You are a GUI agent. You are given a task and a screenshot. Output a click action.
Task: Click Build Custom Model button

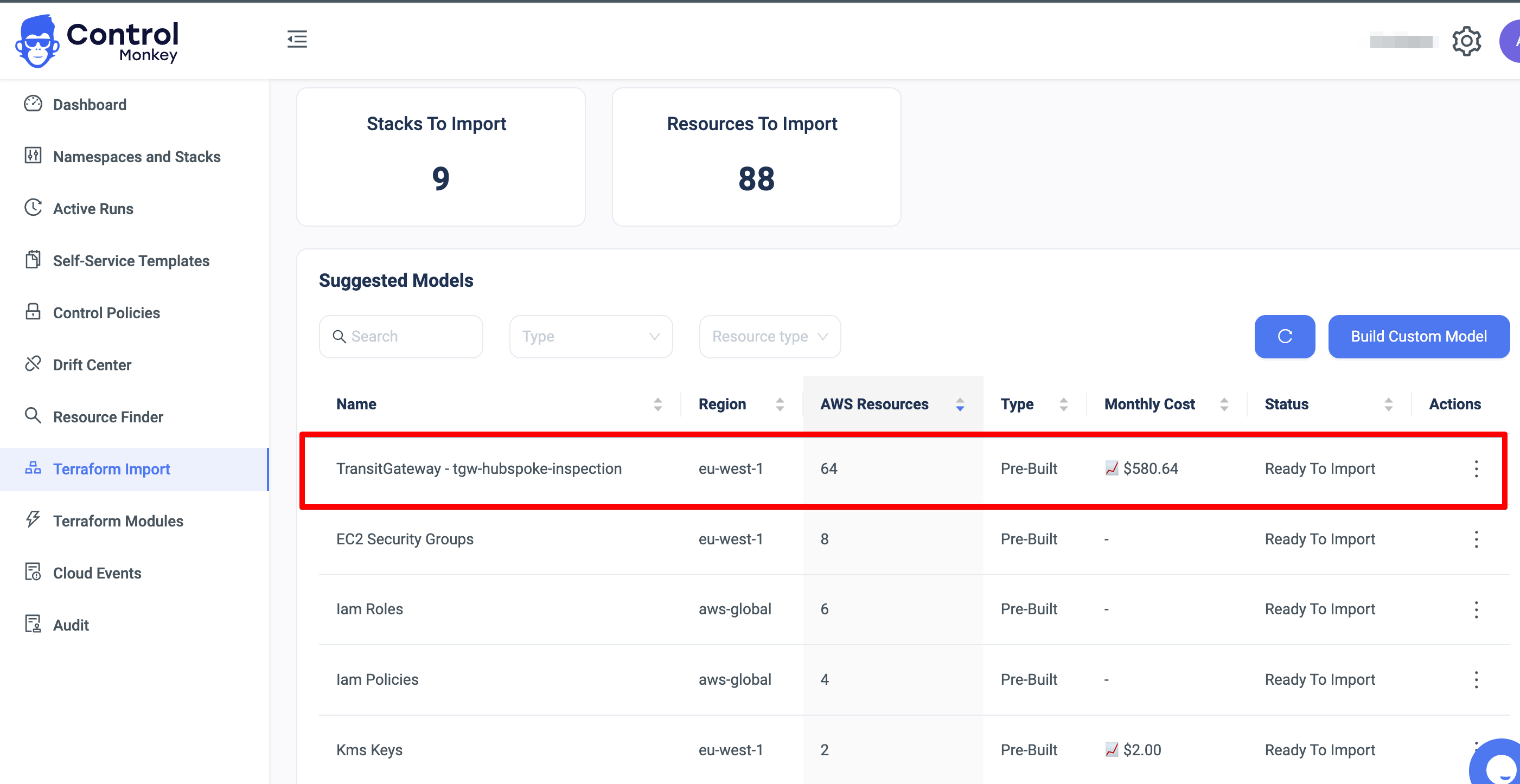(1418, 336)
